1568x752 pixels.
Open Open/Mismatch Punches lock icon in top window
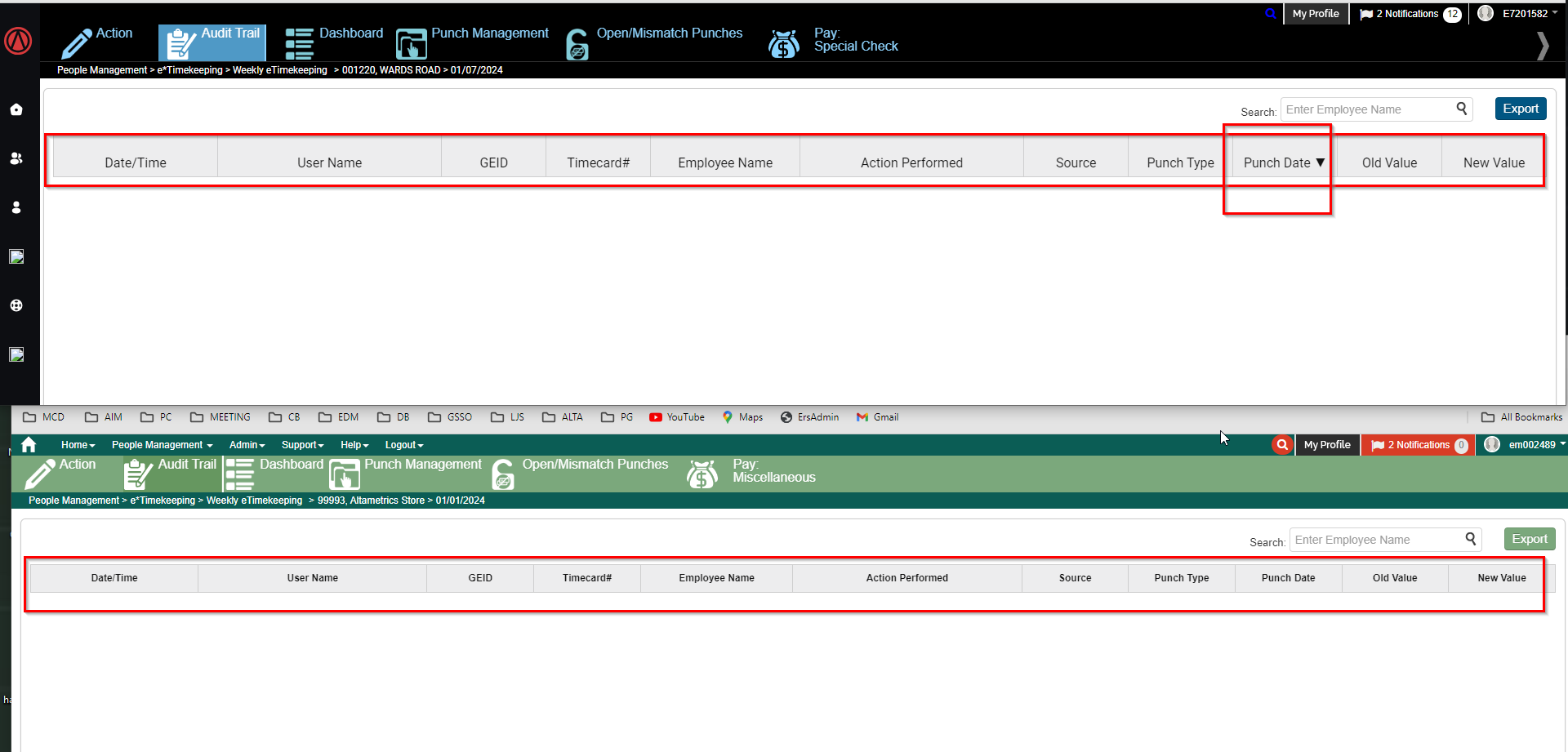click(577, 45)
